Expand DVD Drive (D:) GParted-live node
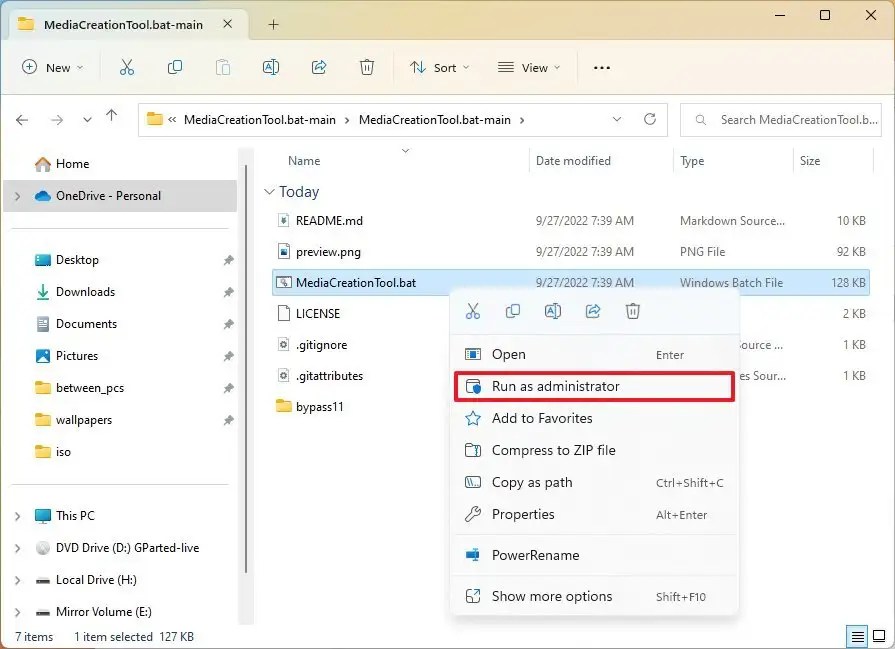Image resolution: width=895 pixels, height=649 pixels. tap(18, 548)
